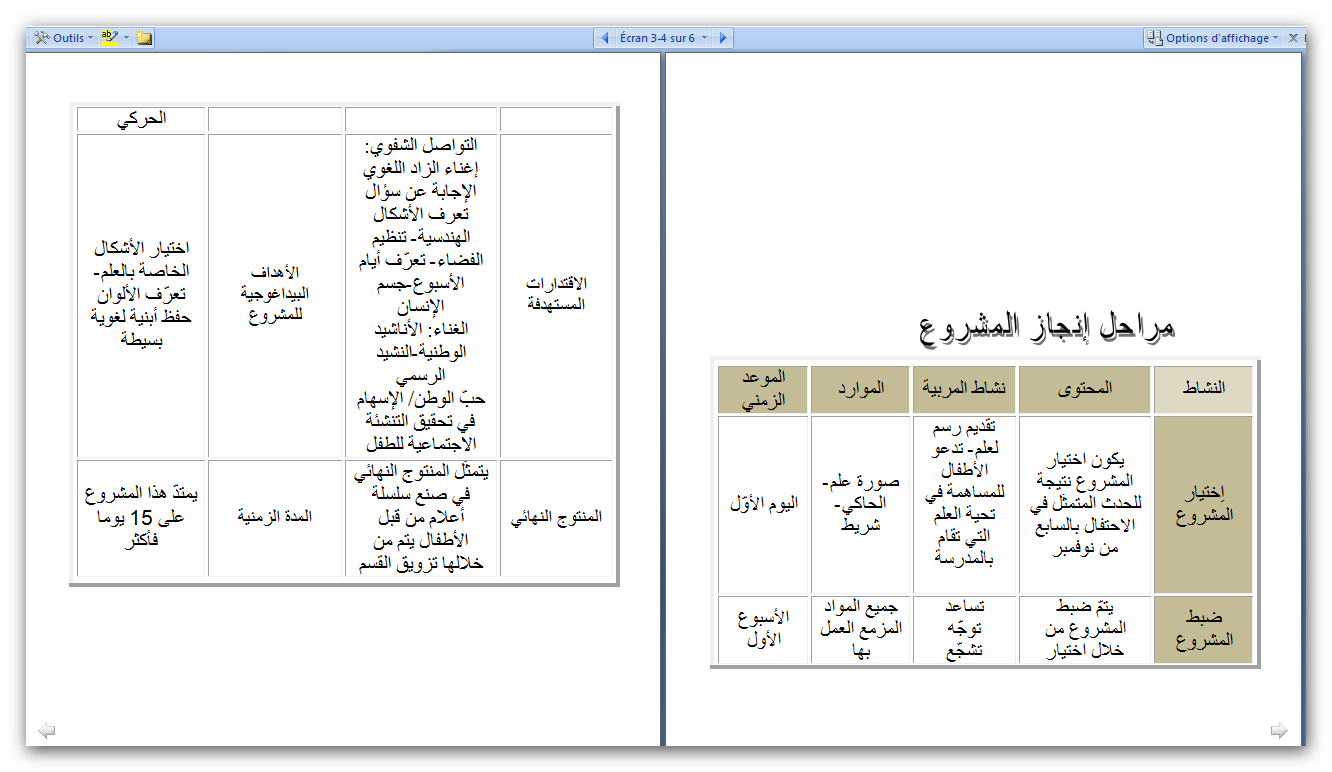The width and height of the screenshot is (1332, 772).
Task: Go to previous screen with left arrow
Action: (x=604, y=38)
